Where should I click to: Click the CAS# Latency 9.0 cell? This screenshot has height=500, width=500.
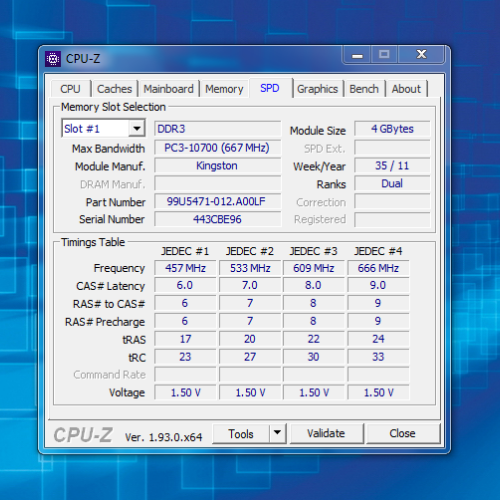coord(378,285)
